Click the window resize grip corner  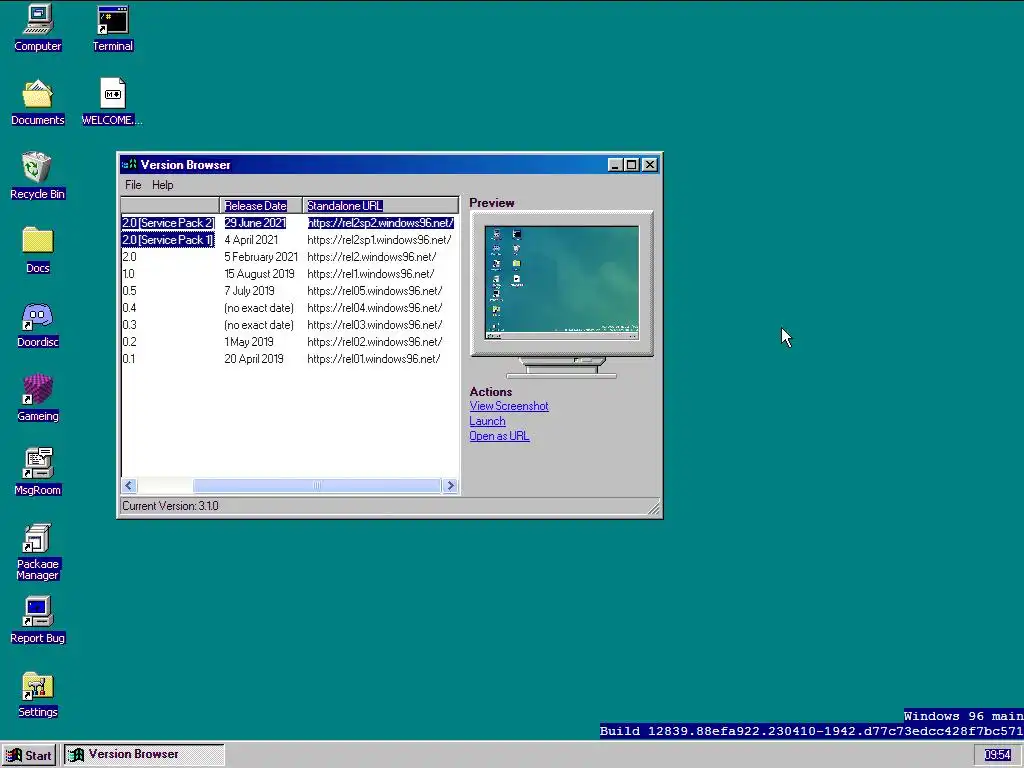[x=654, y=507]
